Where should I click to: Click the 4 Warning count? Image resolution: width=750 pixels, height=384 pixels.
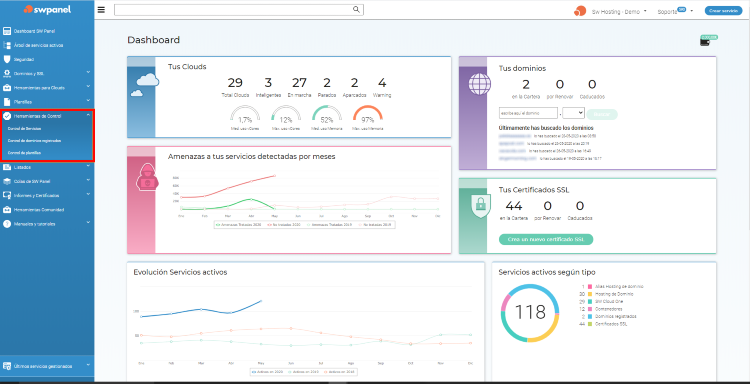[382, 83]
